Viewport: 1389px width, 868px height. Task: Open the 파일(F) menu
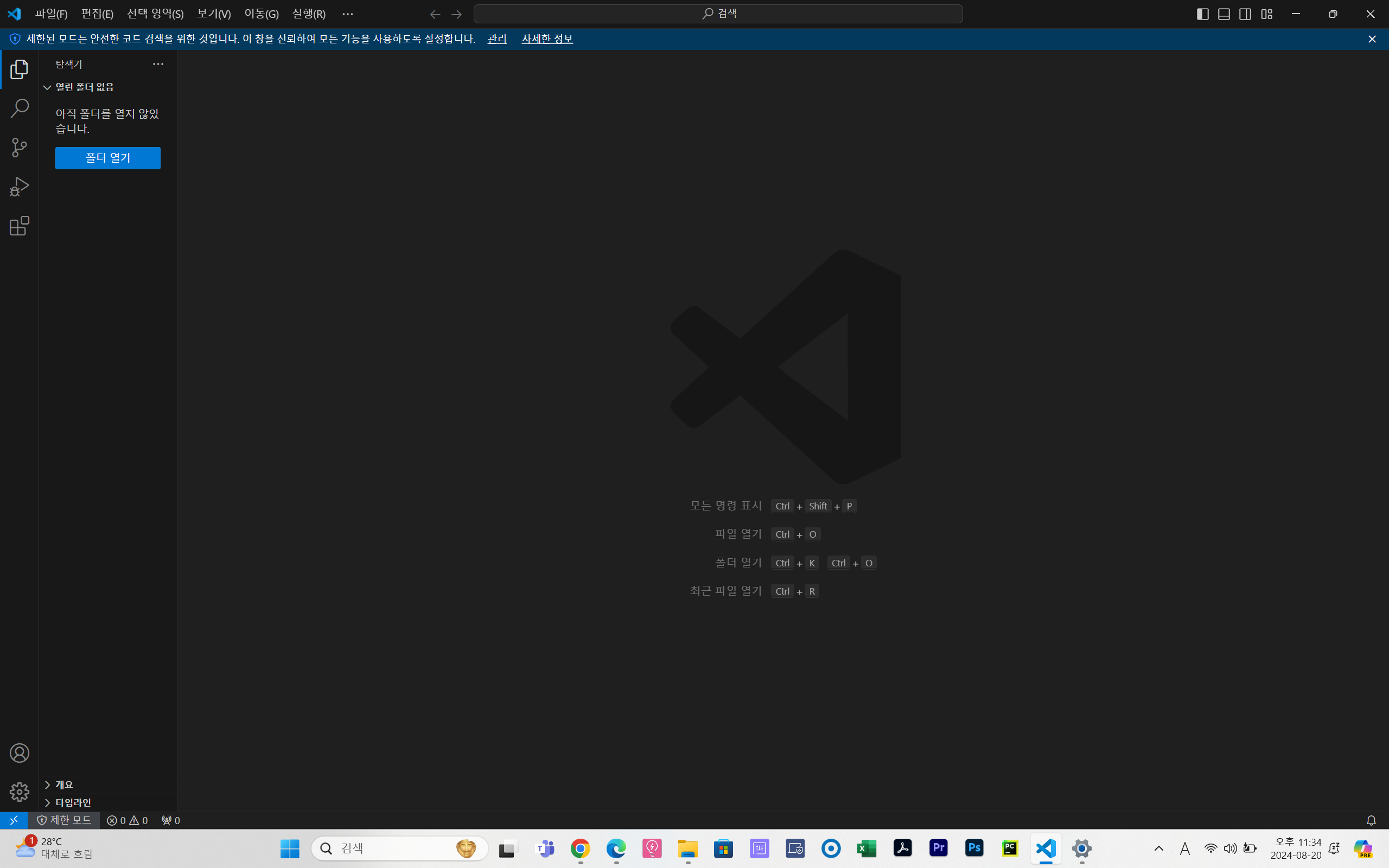click(51, 14)
